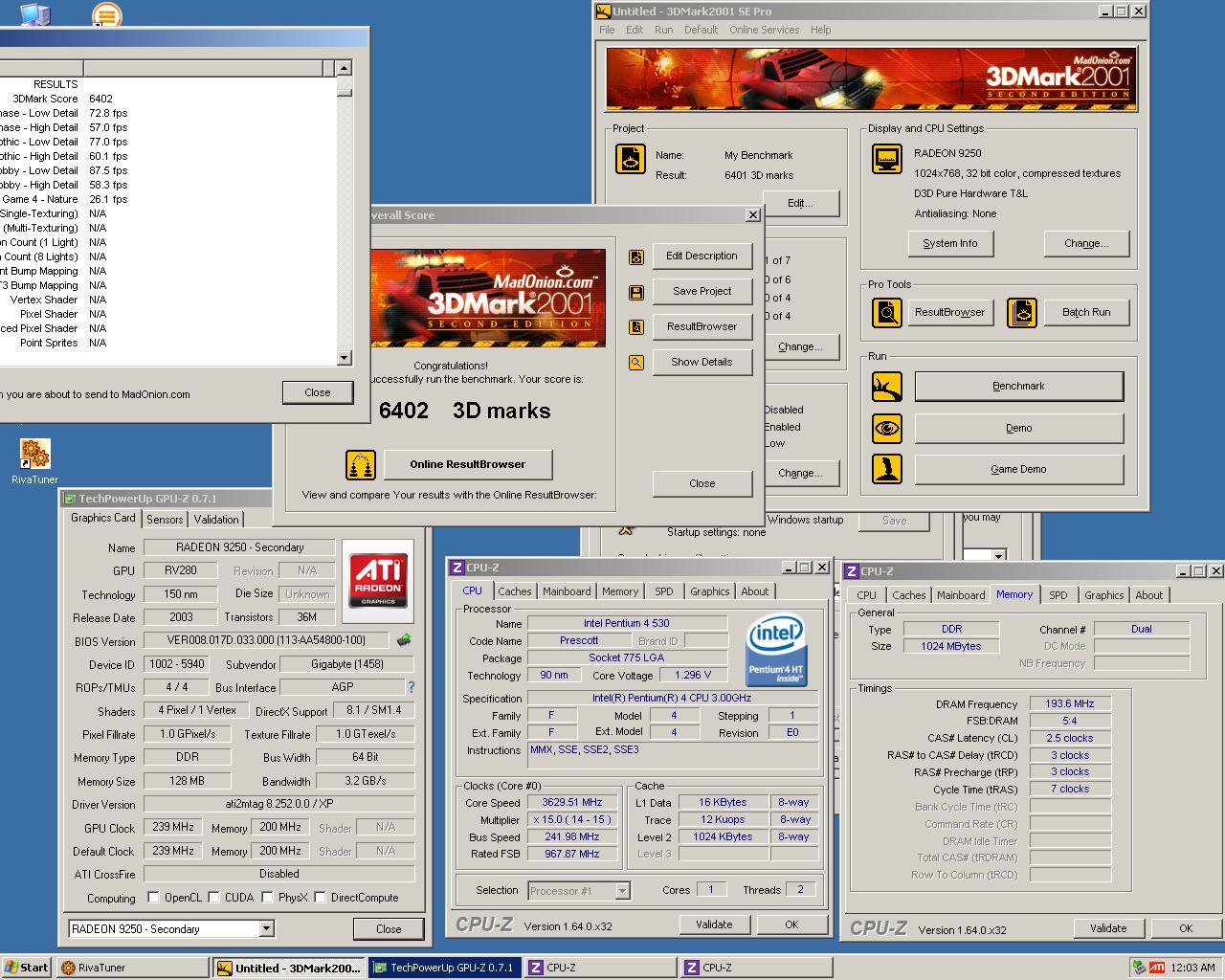
Task: Open the Caches tab in CPU tab CPU-Z window
Action: coord(514,591)
